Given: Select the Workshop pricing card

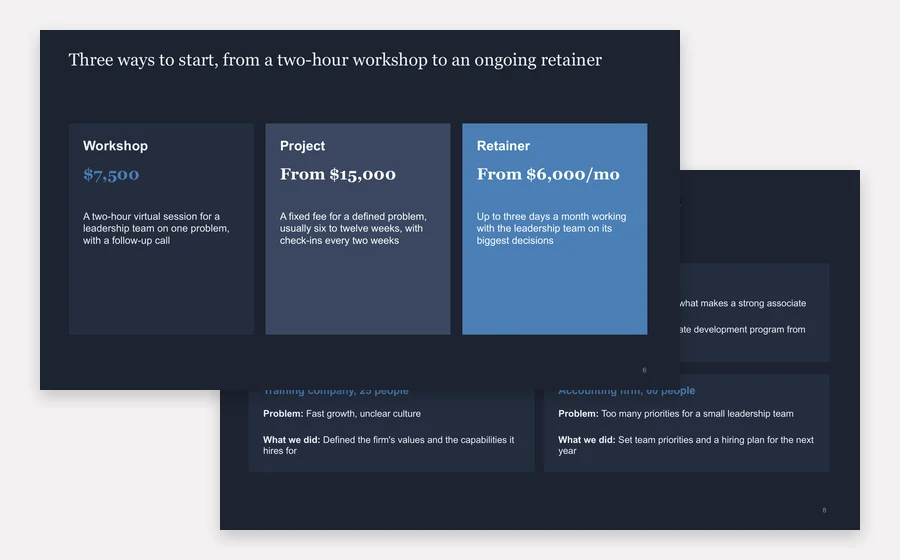Looking at the screenshot, I should coord(161,229).
